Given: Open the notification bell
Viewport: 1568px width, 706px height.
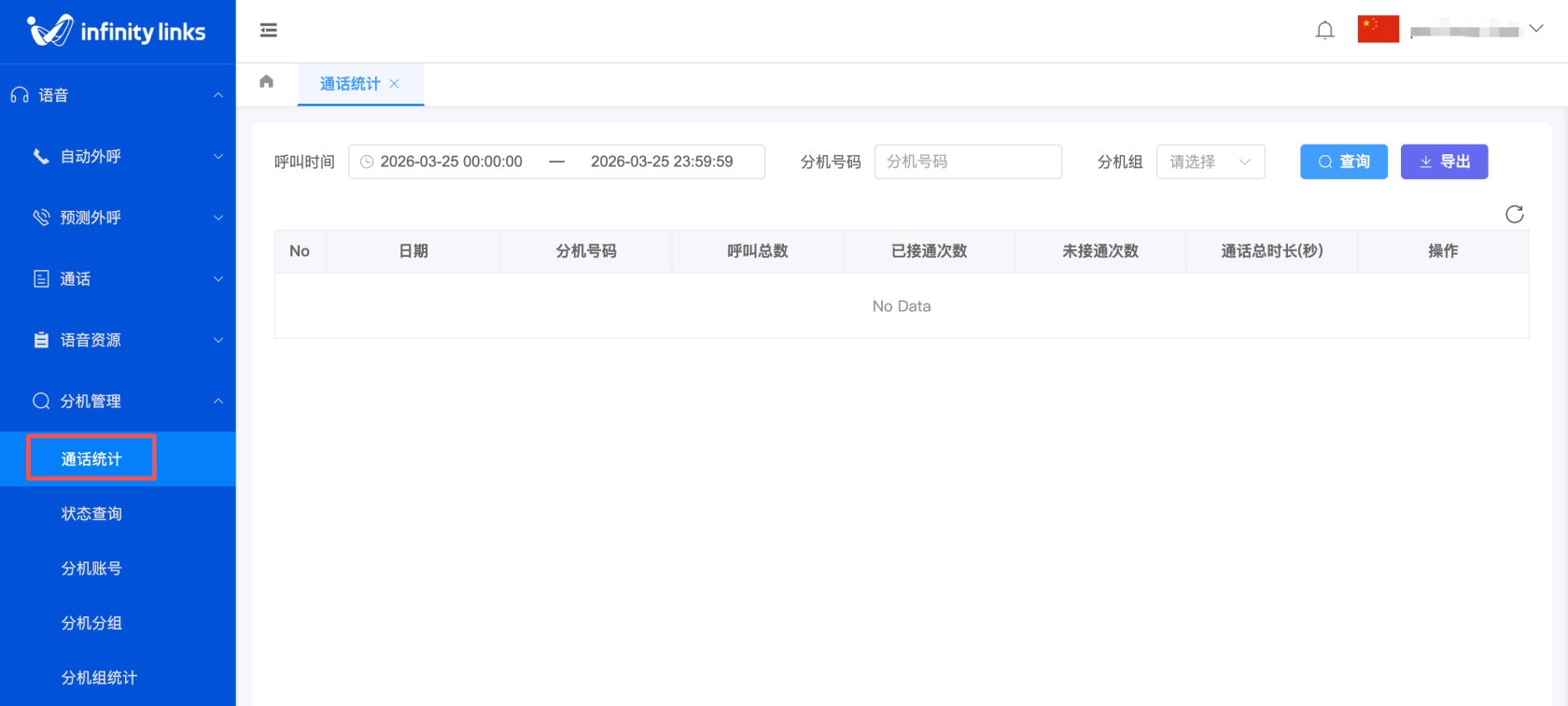Looking at the screenshot, I should coord(1324,31).
